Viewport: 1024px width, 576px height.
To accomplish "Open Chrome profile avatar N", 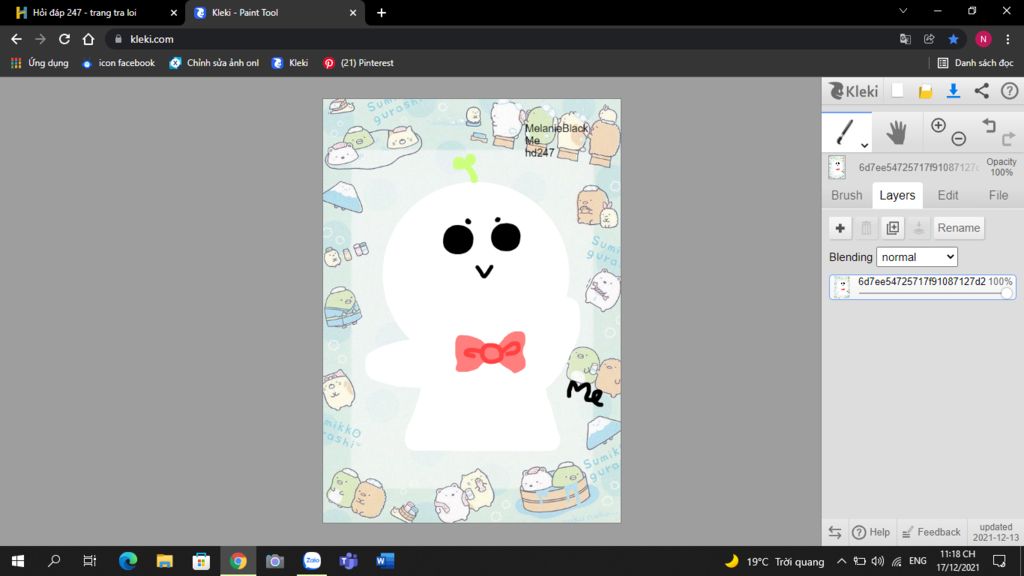I will coord(983,39).
